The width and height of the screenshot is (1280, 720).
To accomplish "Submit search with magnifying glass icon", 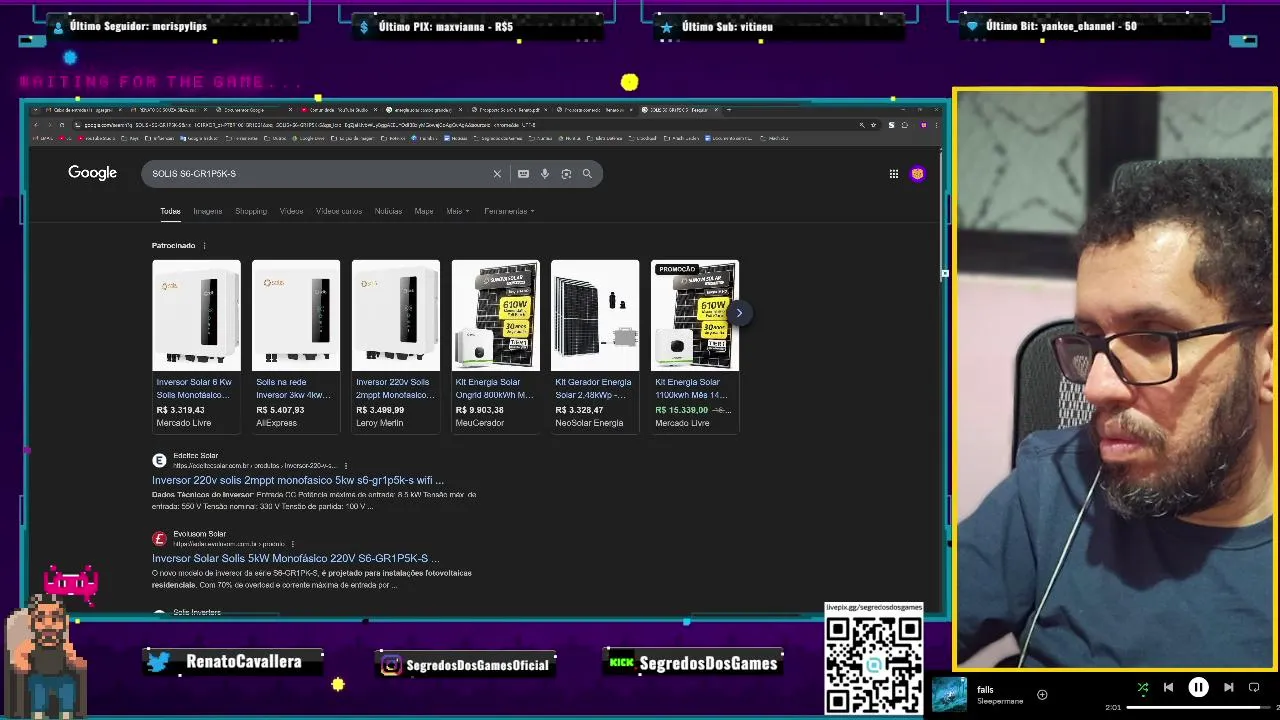I will (587, 174).
